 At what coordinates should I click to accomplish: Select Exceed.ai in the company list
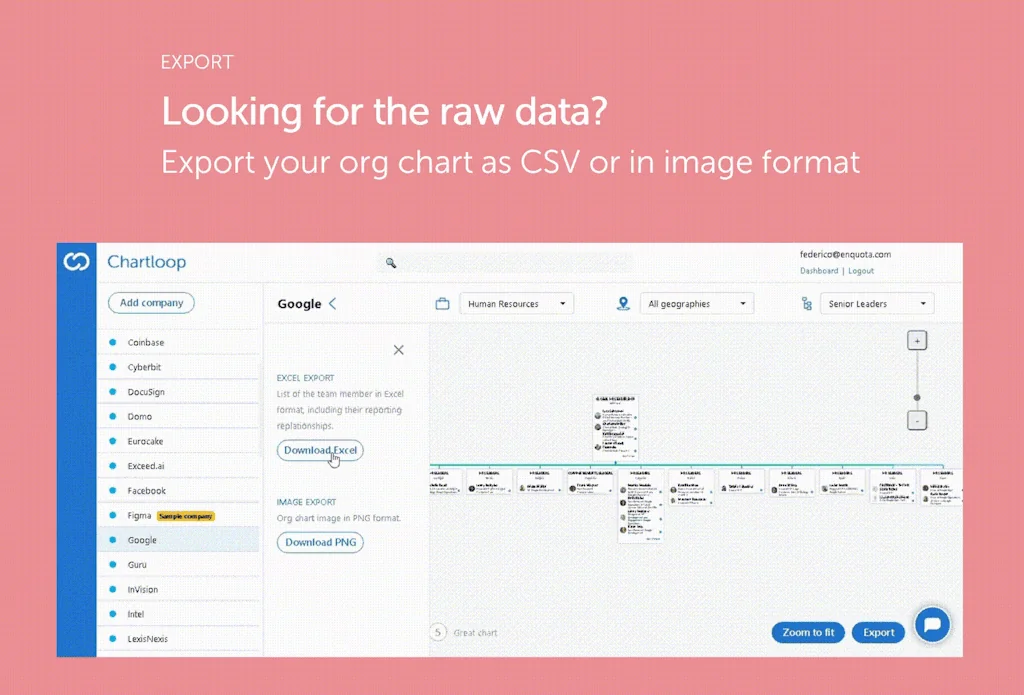(178, 466)
